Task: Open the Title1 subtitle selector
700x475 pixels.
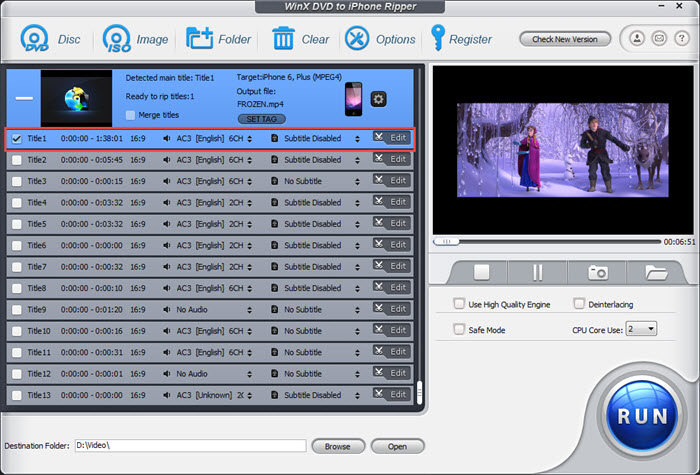Action: pyautogui.click(x=357, y=139)
